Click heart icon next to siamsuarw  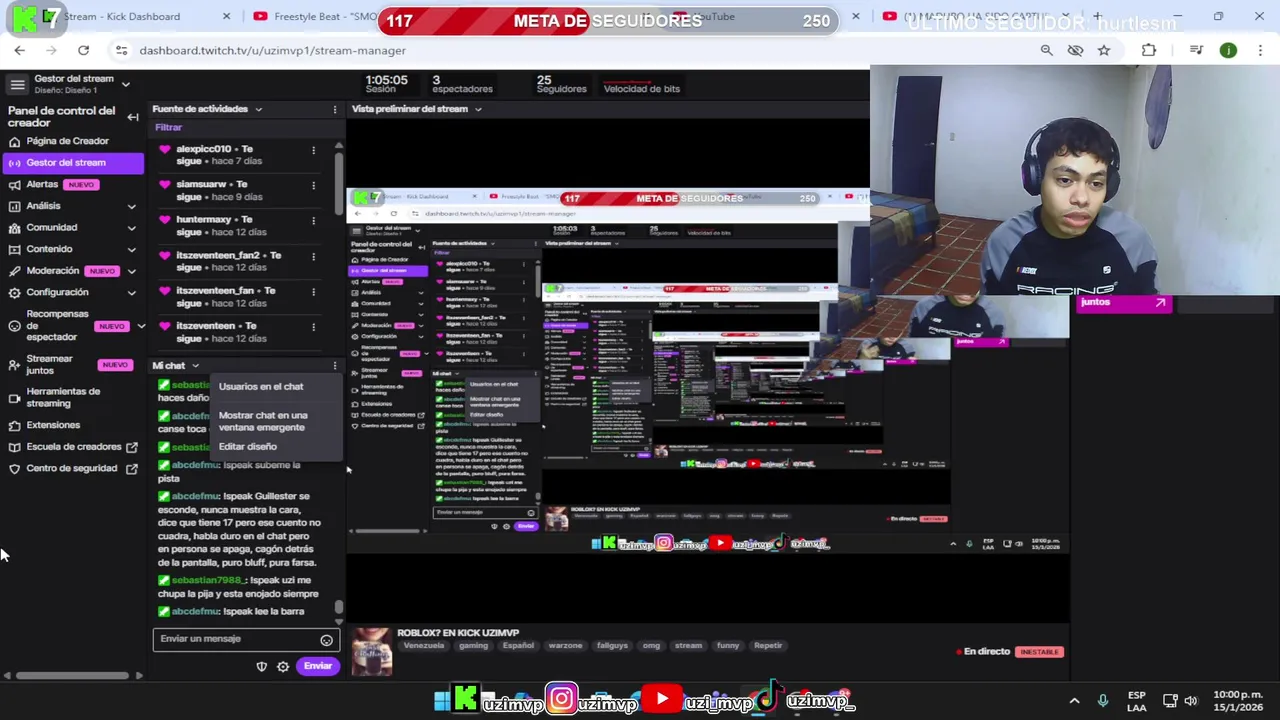pyautogui.click(x=165, y=185)
